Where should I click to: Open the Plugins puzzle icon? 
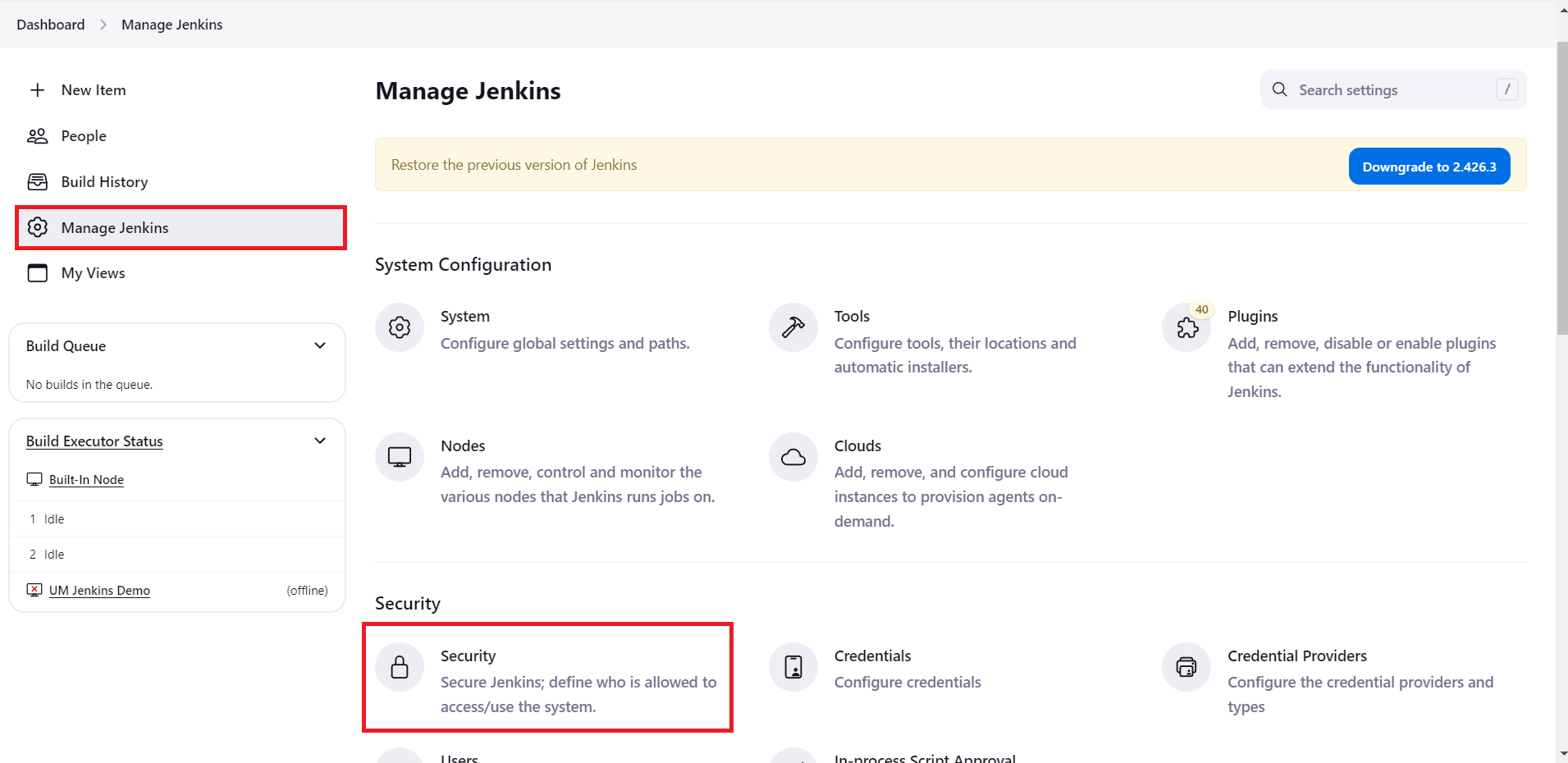click(1186, 329)
